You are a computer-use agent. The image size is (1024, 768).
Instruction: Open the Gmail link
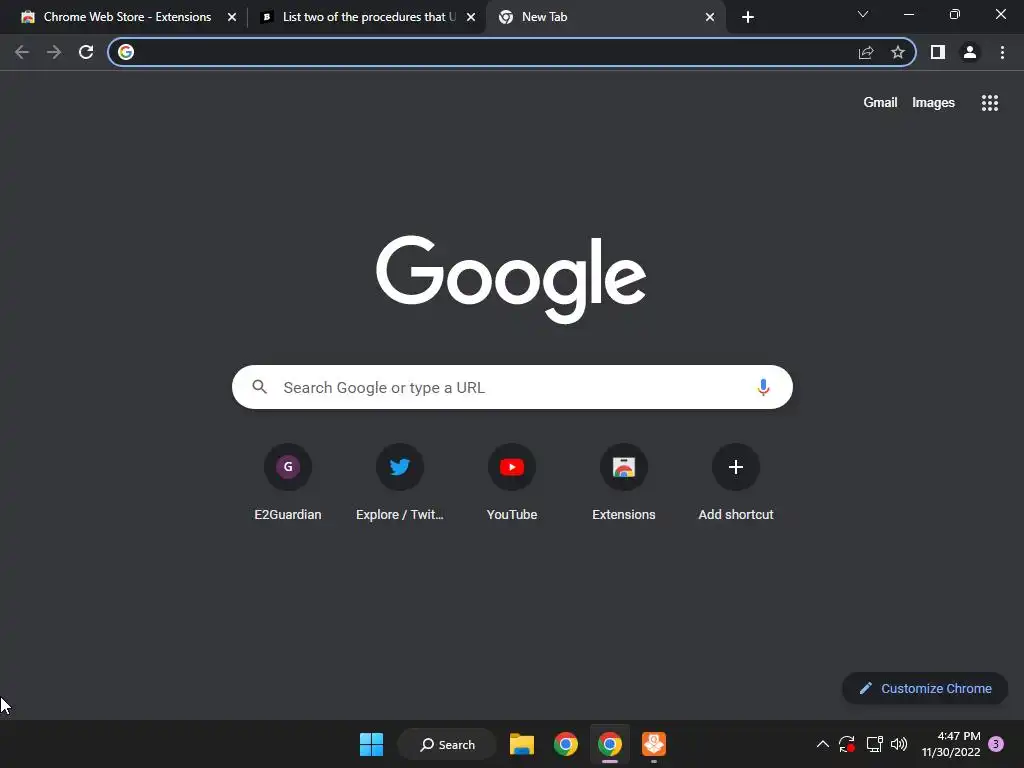pyautogui.click(x=880, y=103)
